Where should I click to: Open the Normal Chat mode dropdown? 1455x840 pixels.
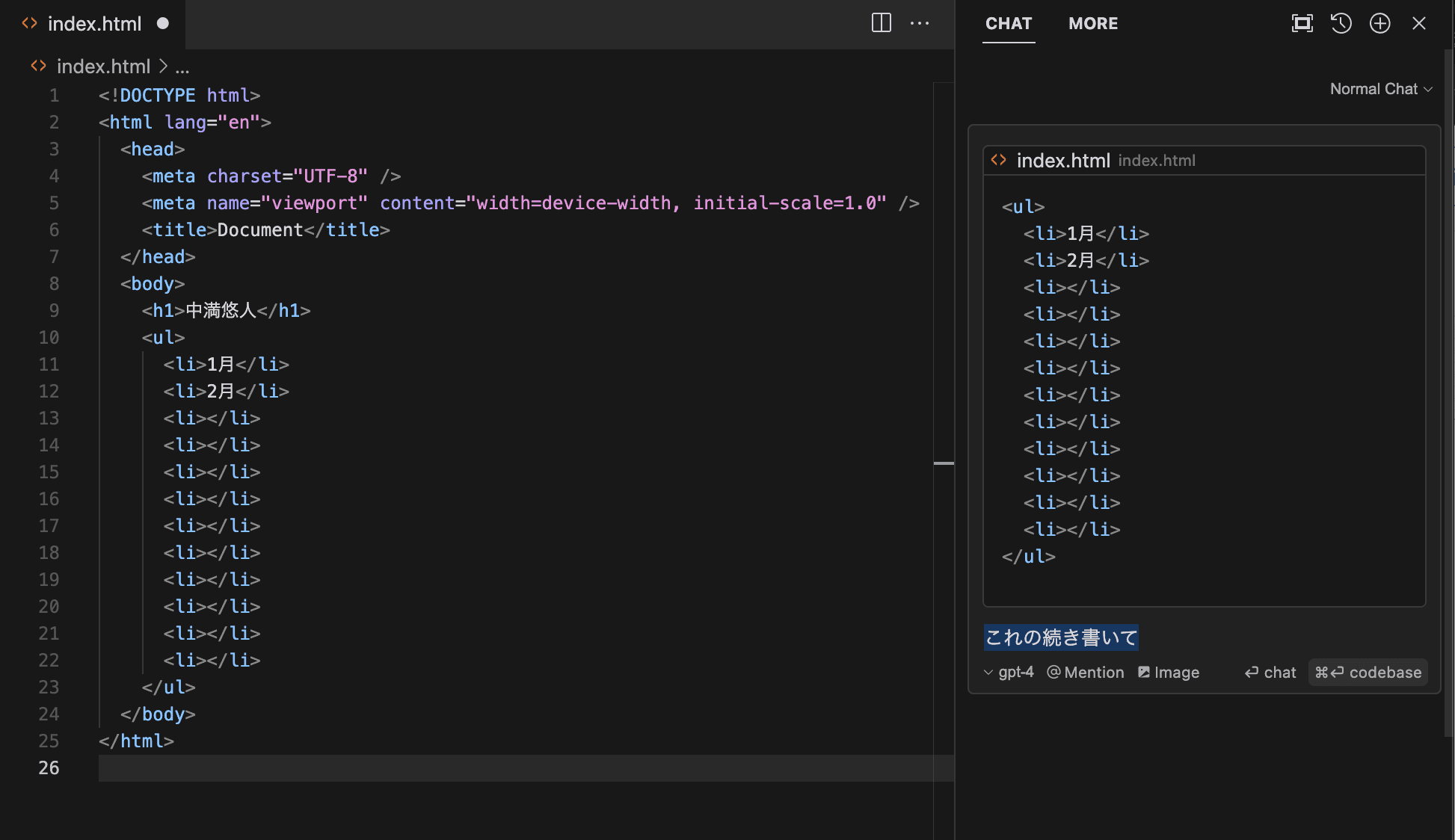coord(1380,89)
